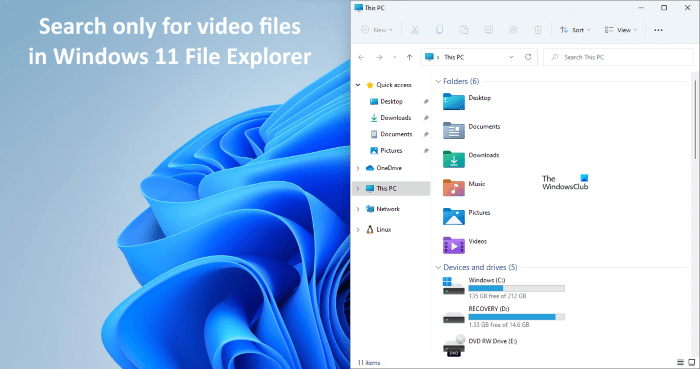Go up one level arrow
This screenshot has width=700, height=369.
point(409,57)
